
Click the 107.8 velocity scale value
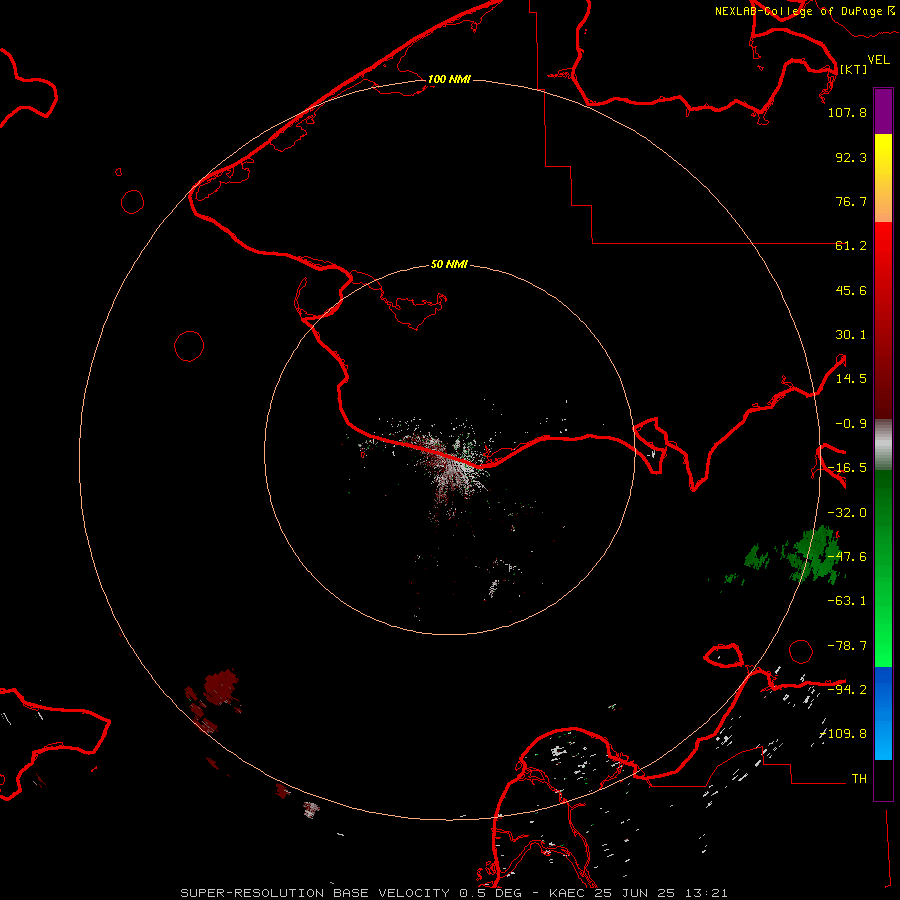coord(847,112)
